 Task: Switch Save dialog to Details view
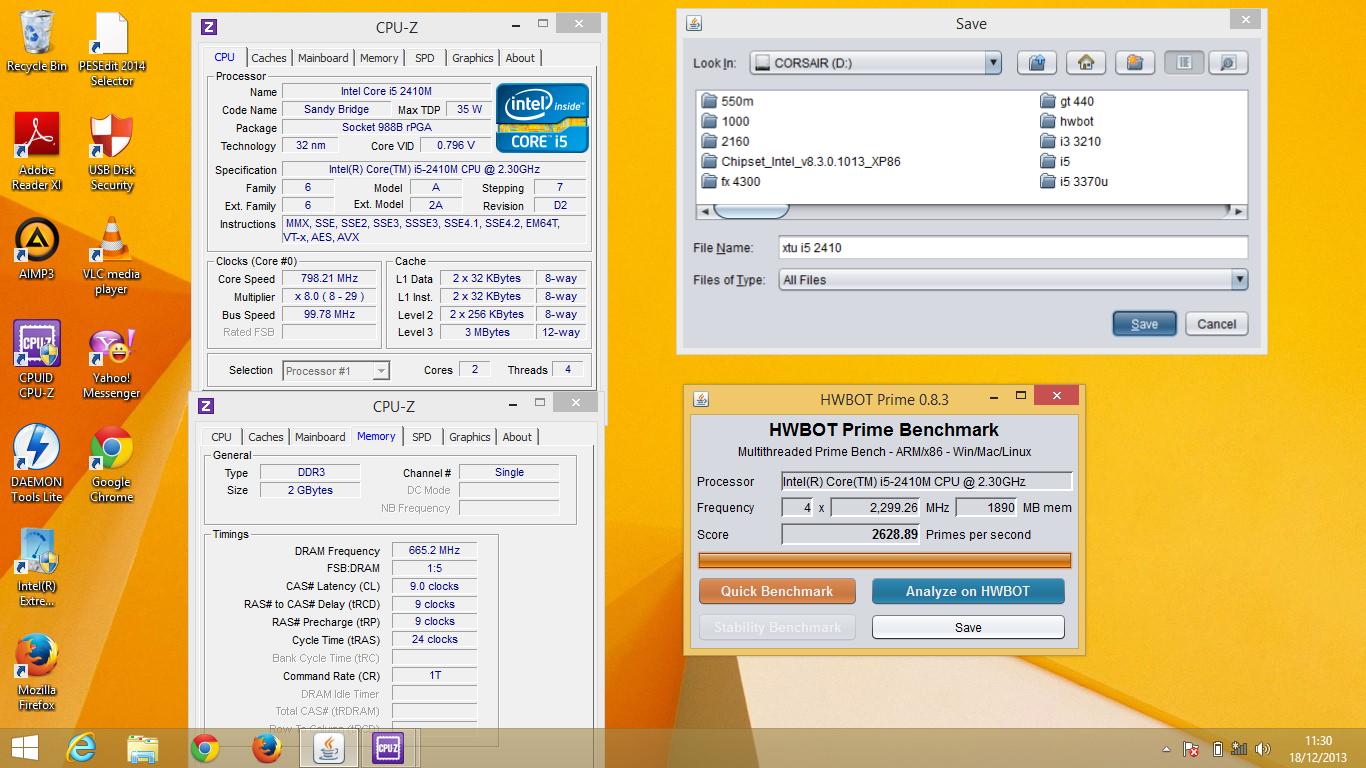1228,63
